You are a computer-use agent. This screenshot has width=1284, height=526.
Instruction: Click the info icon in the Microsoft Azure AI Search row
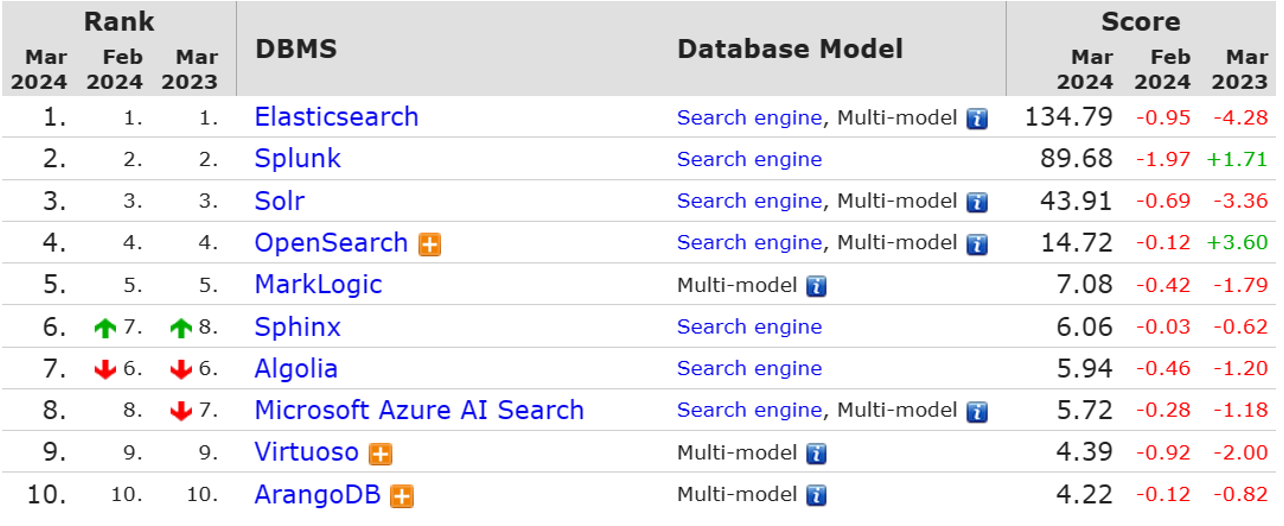tap(977, 411)
